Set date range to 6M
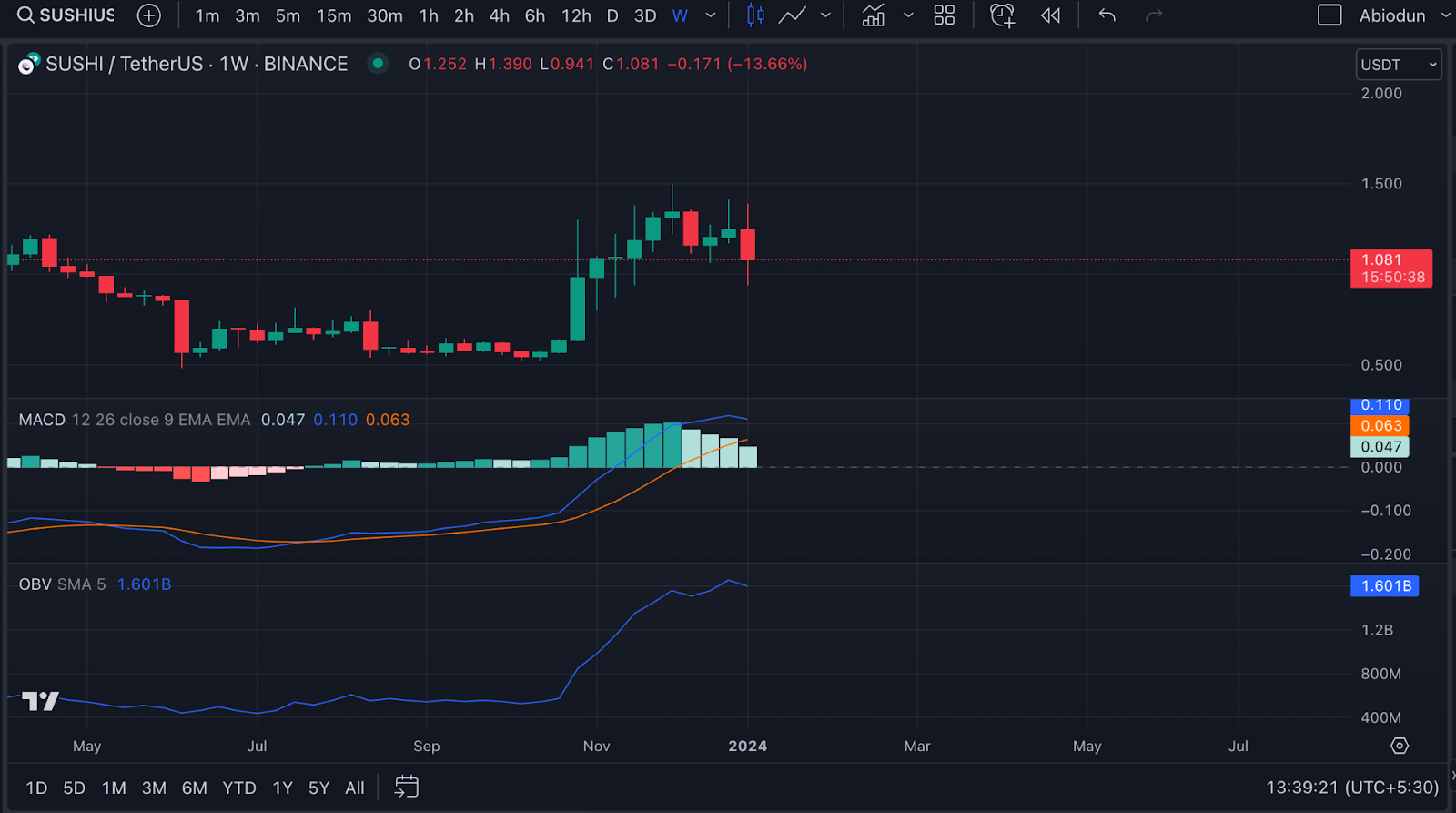This screenshot has width=1456, height=813. point(194,788)
